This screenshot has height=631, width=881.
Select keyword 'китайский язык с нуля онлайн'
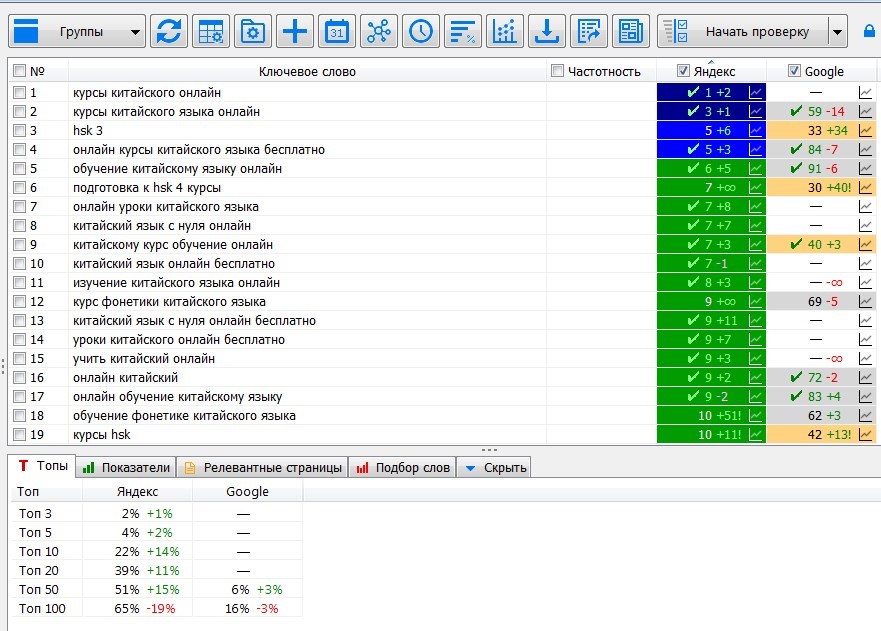[162, 225]
